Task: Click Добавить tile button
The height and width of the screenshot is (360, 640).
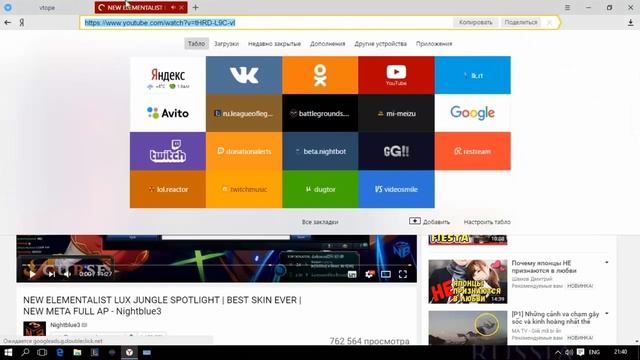Action: click(429, 222)
